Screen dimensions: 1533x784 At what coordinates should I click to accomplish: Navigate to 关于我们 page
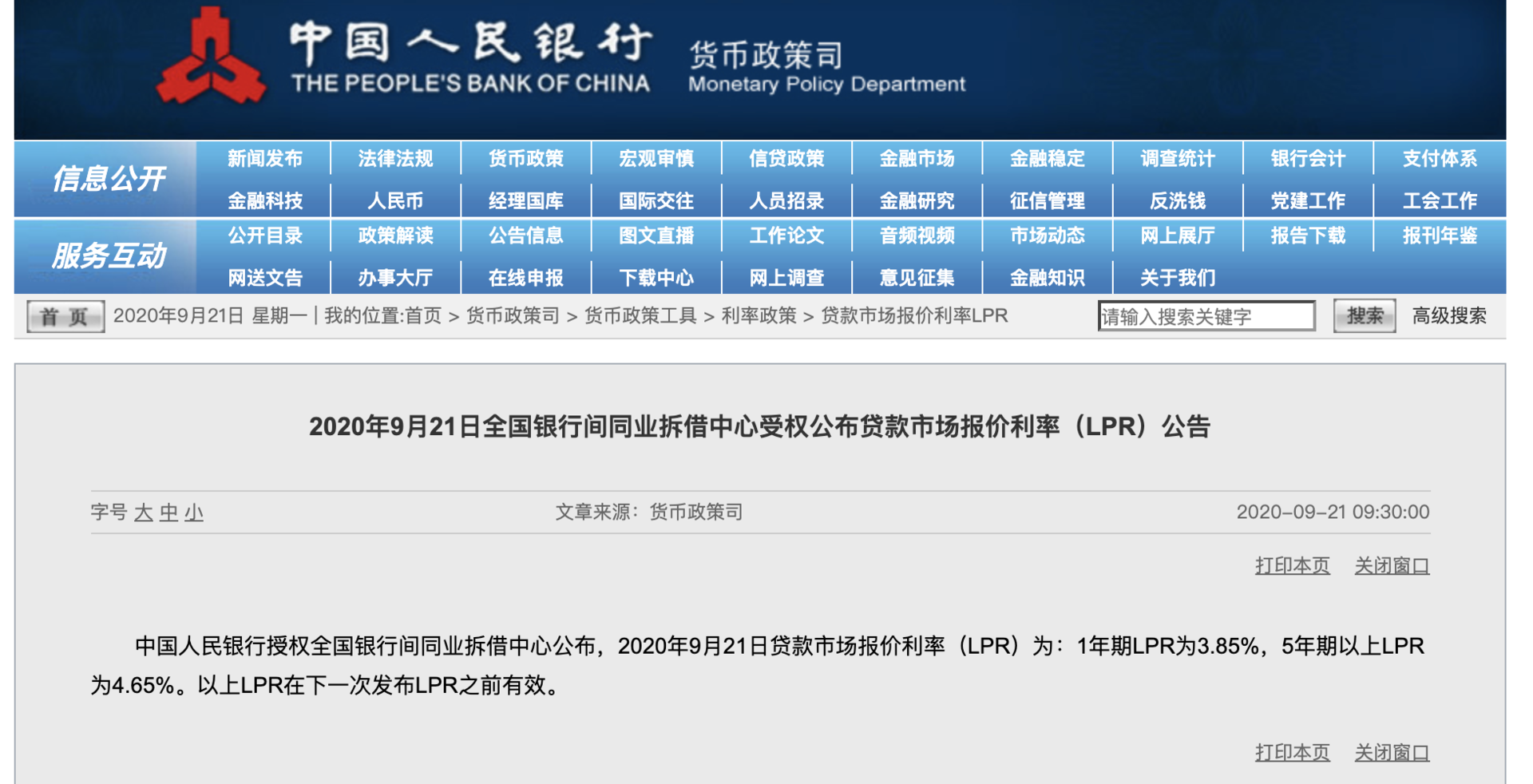click(1177, 277)
